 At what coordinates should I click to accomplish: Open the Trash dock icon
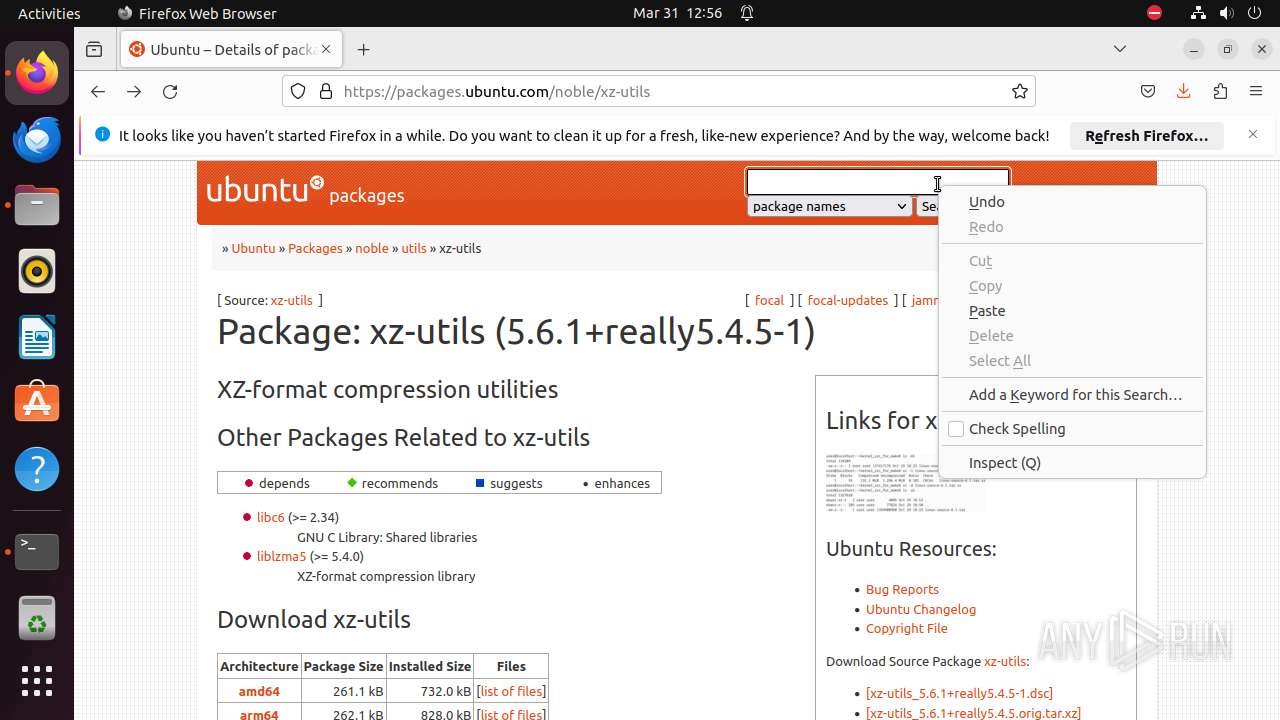coord(37,617)
